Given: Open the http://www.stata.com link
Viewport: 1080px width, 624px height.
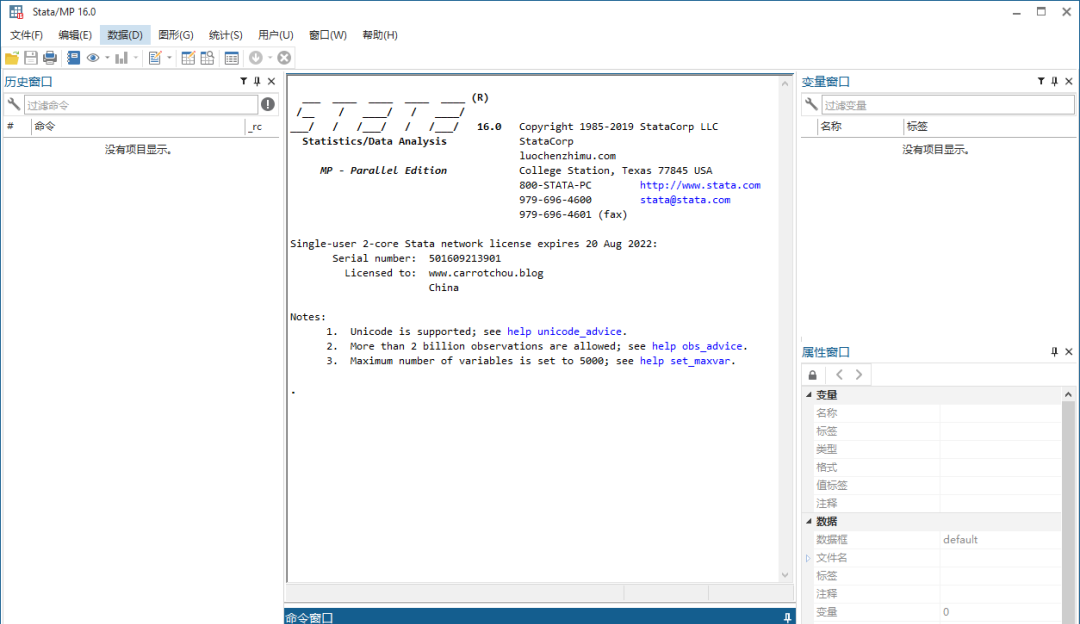Looking at the screenshot, I should pos(700,185).
